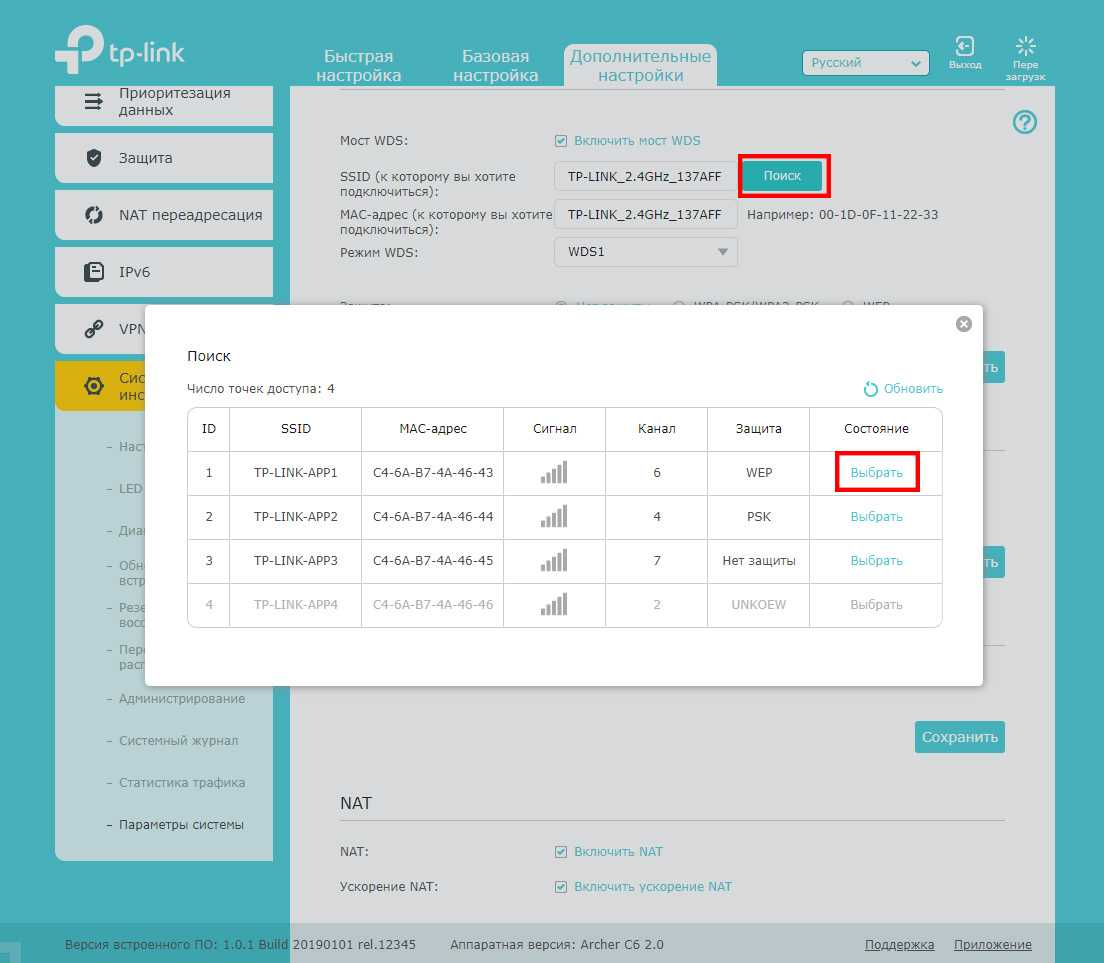Screen dimensions: 1104x963
Task: Click the Обновить refresh icon
Action: point(870,389)
